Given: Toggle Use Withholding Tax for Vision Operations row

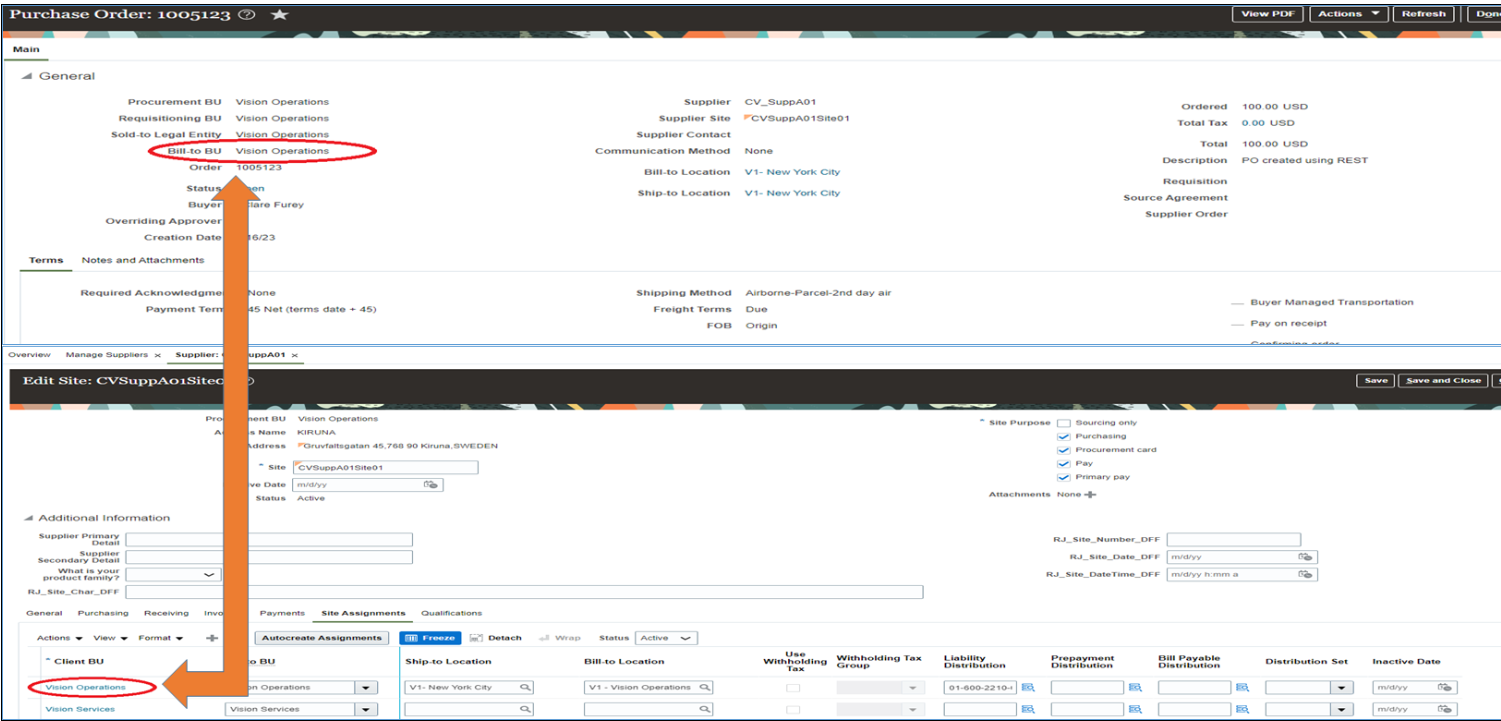Looking at the screenshot, I should point(793,688).
